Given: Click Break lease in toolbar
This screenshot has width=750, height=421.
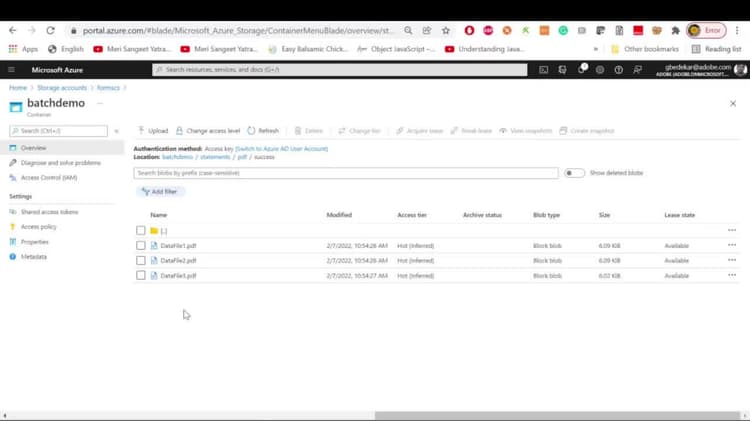Looking at the screenshot, I should coord(471,131).
